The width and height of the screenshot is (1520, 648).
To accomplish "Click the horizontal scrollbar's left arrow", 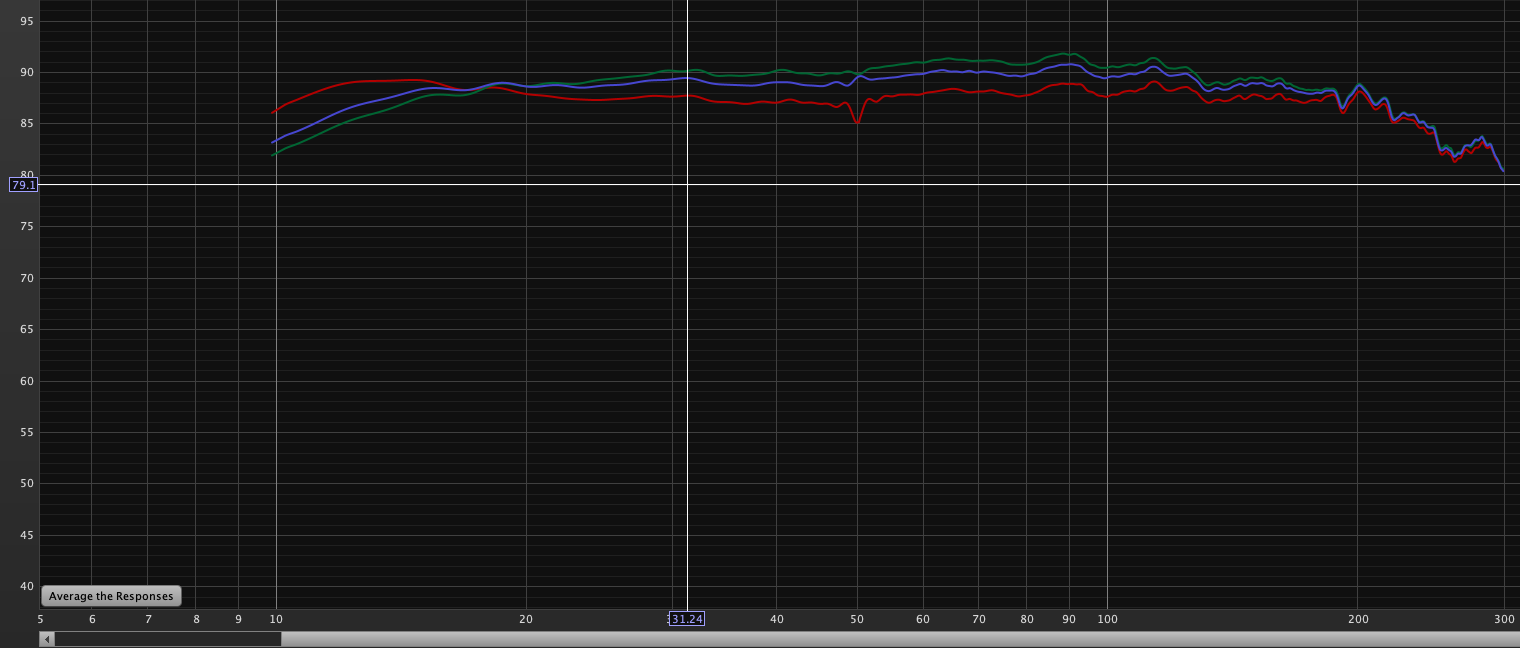I will pyautogui.click(x=47, y=639).
